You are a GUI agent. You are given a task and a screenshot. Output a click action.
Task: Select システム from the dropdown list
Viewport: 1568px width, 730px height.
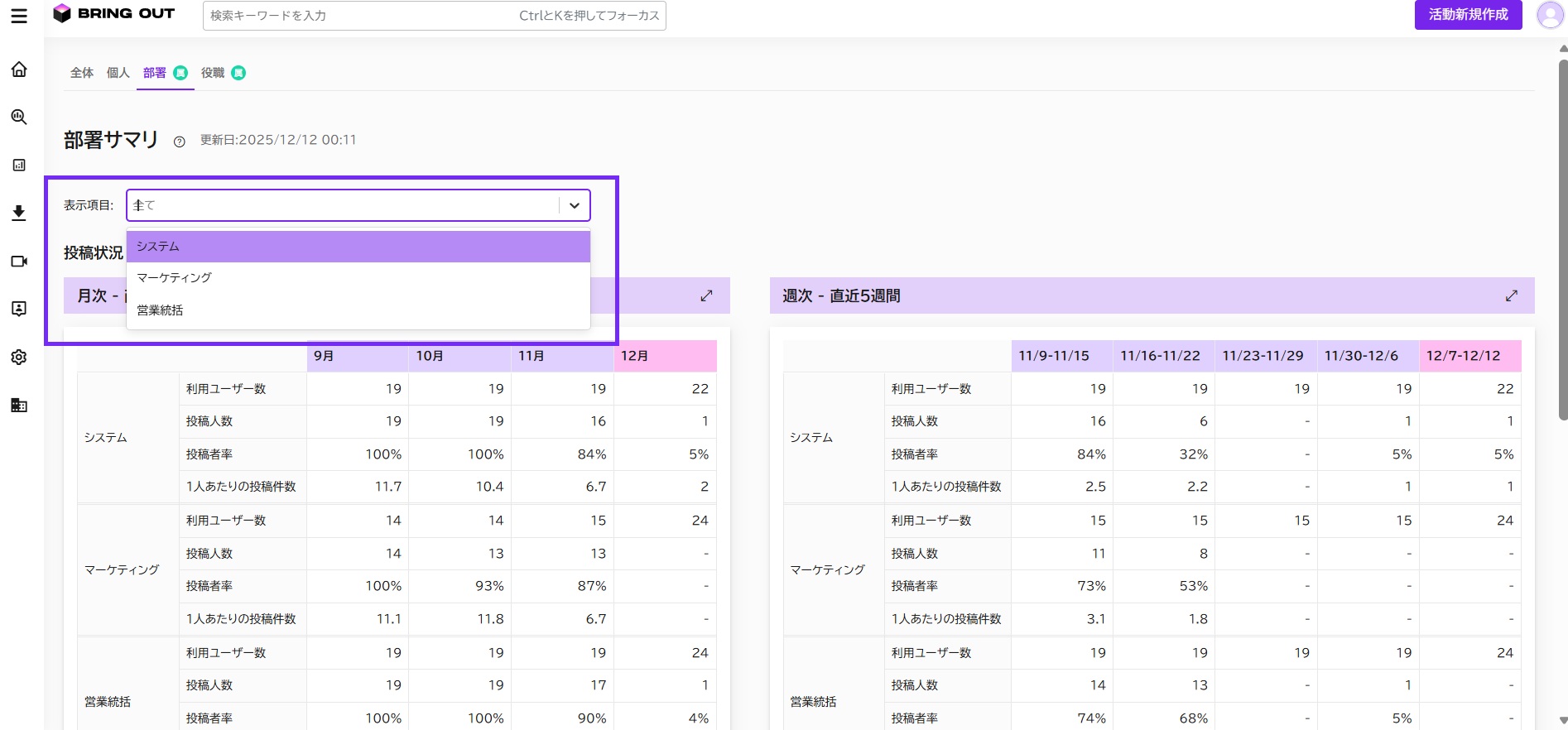[358, 247]
